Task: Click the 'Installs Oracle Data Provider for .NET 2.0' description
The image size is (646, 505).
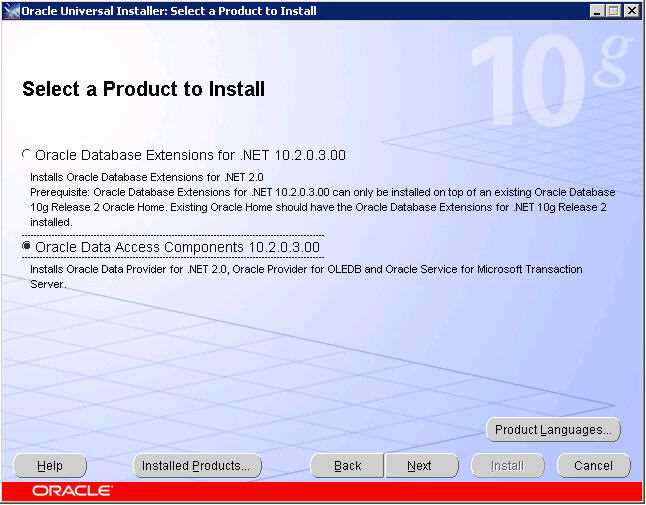Action: pyautogui.click(x=306, y=276)
